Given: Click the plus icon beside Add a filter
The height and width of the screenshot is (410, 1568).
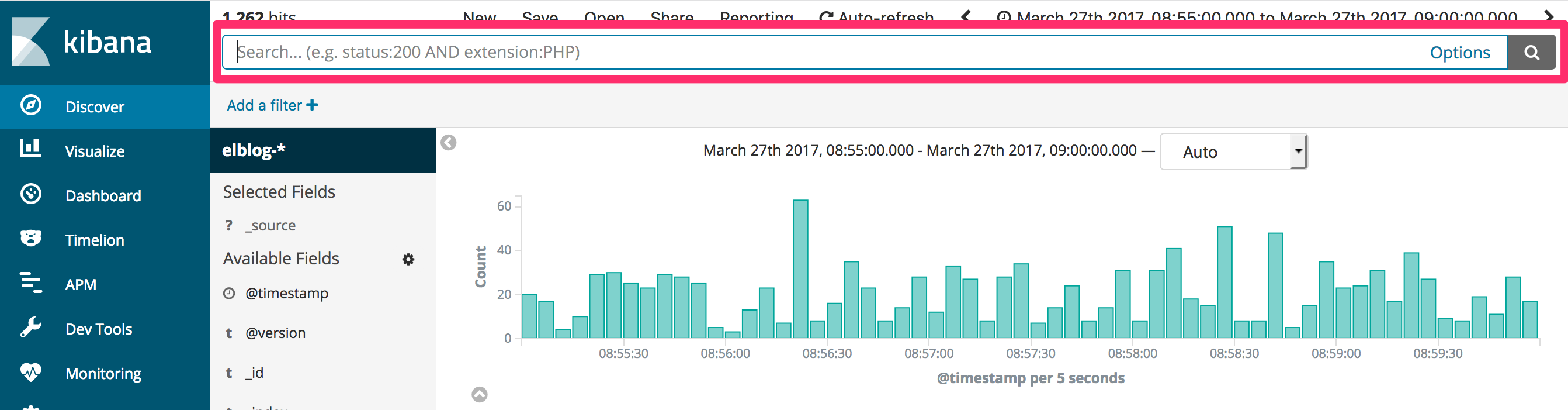Looking at the screenshot, I should click(313, 105).
